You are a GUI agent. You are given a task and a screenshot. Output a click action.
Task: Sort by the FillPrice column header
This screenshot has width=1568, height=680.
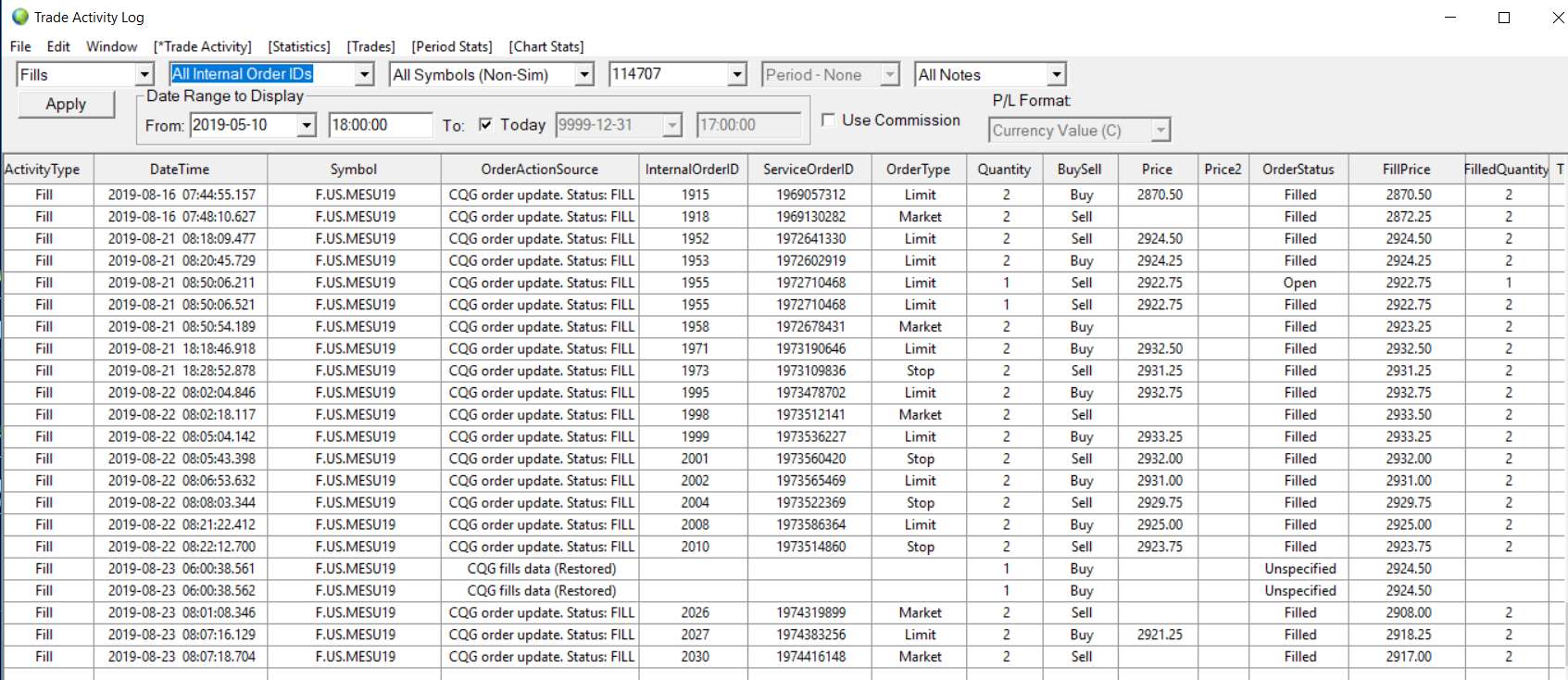click(x=1406, y=170)
